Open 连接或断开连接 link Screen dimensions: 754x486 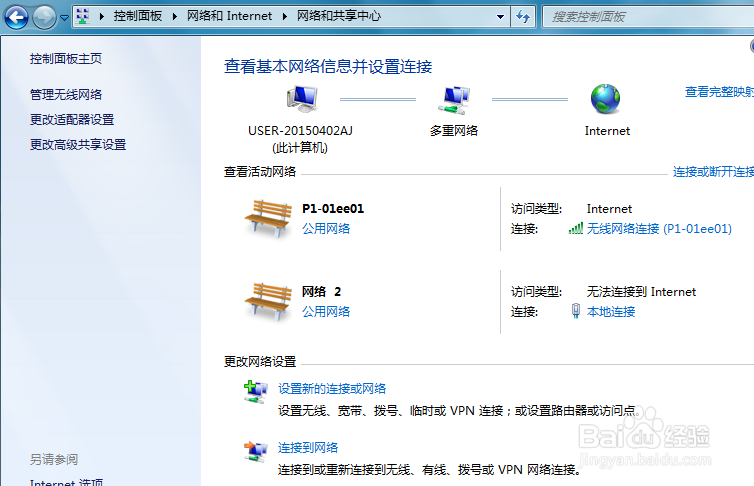point(713,172)
